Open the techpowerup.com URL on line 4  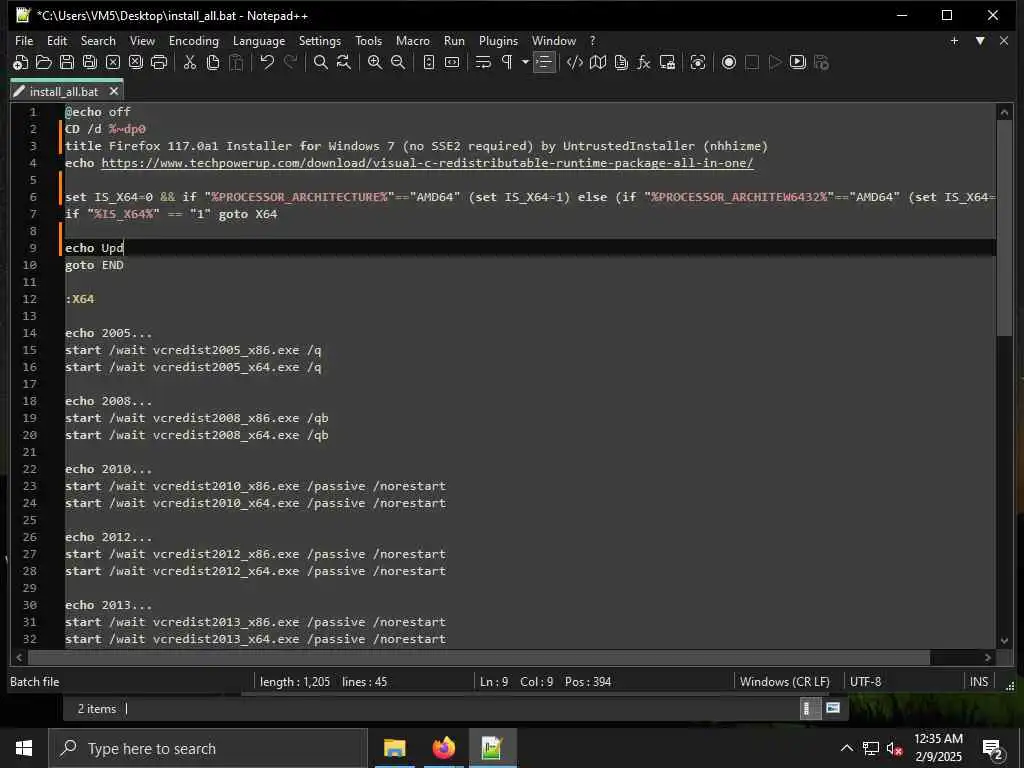pos(427,163)
